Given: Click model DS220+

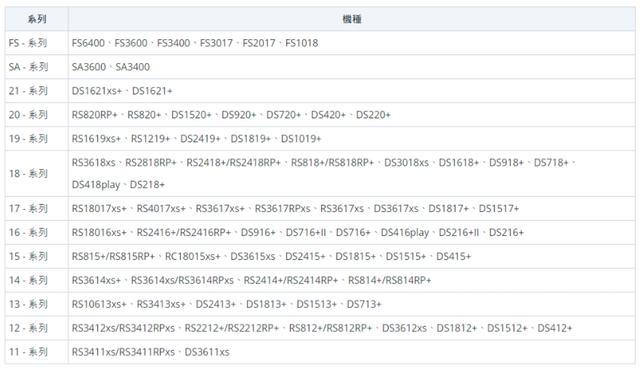Looking at the screenshot, I should click(x=373, y=115).
